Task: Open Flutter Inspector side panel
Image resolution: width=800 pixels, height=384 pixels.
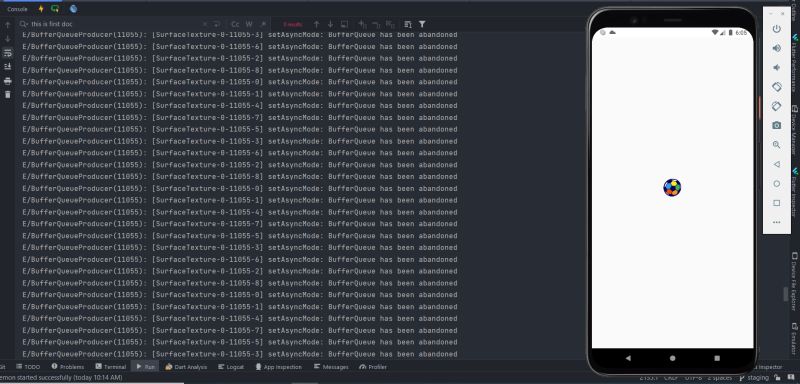Action: (x=795, y=193)
